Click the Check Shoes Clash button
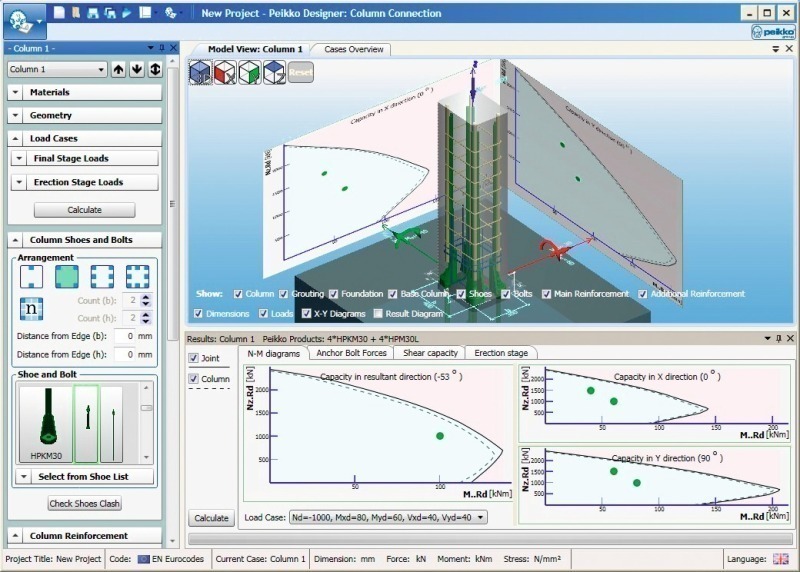This screenshot has height=572, width=800. [x=85, y=504]
